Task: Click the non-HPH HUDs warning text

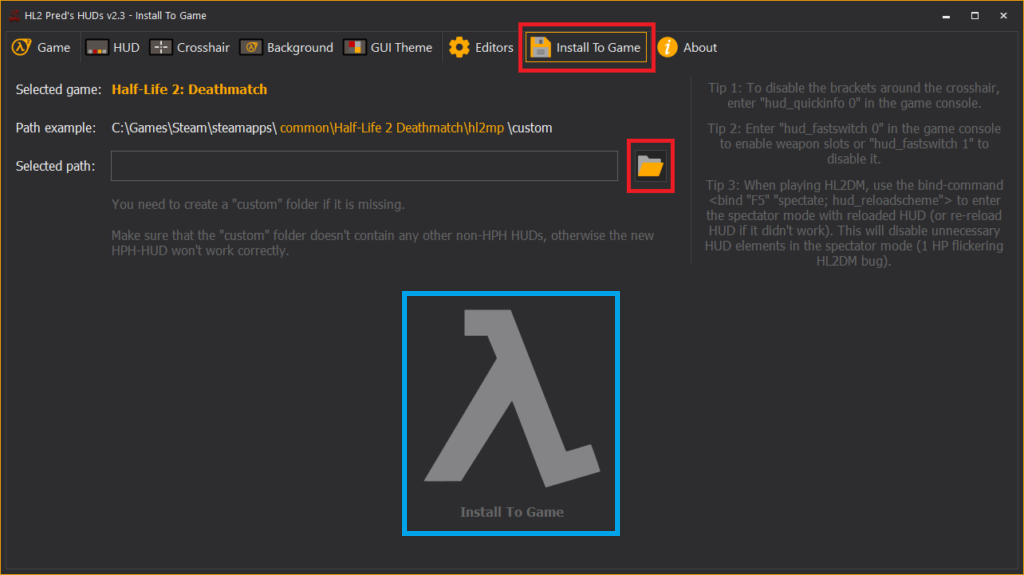Action: pos(383,243)
